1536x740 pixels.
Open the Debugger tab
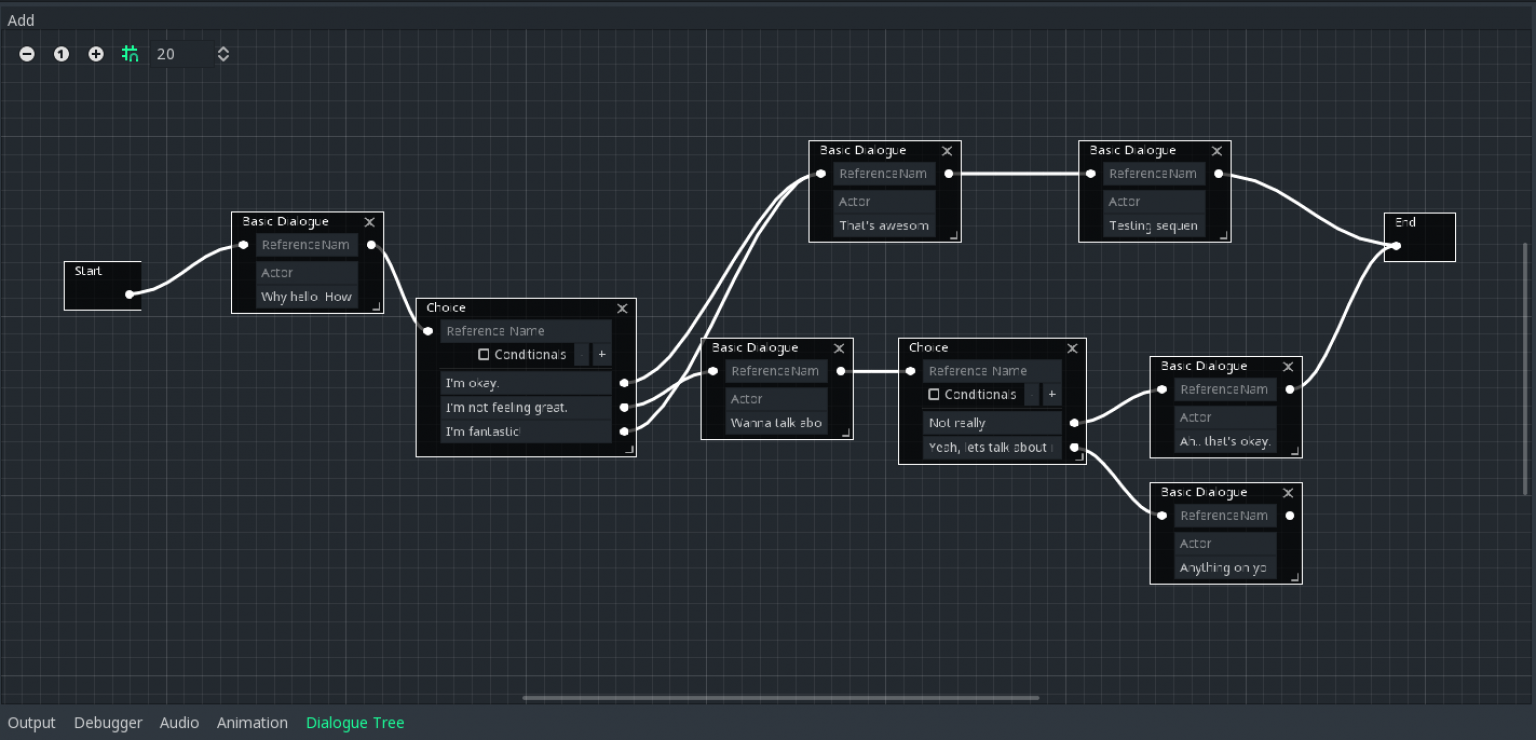(108, 723)
